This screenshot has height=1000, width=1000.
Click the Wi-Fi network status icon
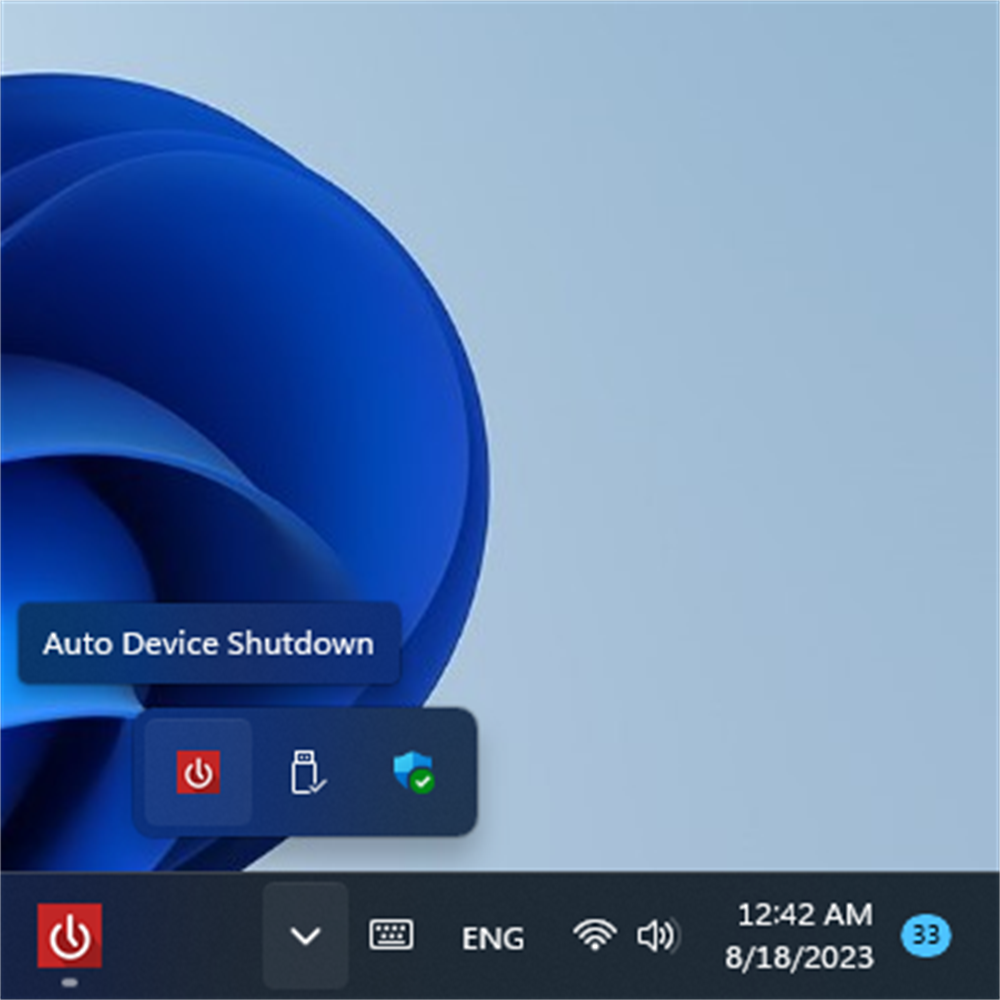tap(595, 937)
